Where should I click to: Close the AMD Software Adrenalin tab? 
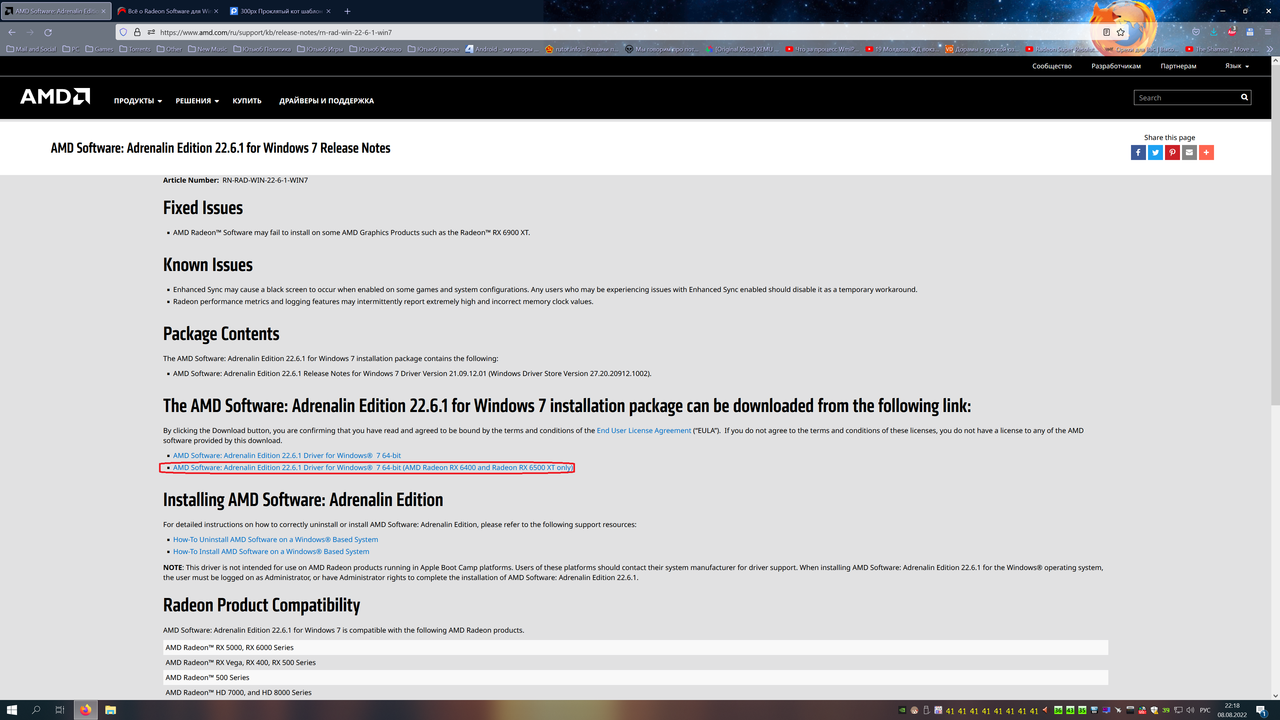coord(103,11)
